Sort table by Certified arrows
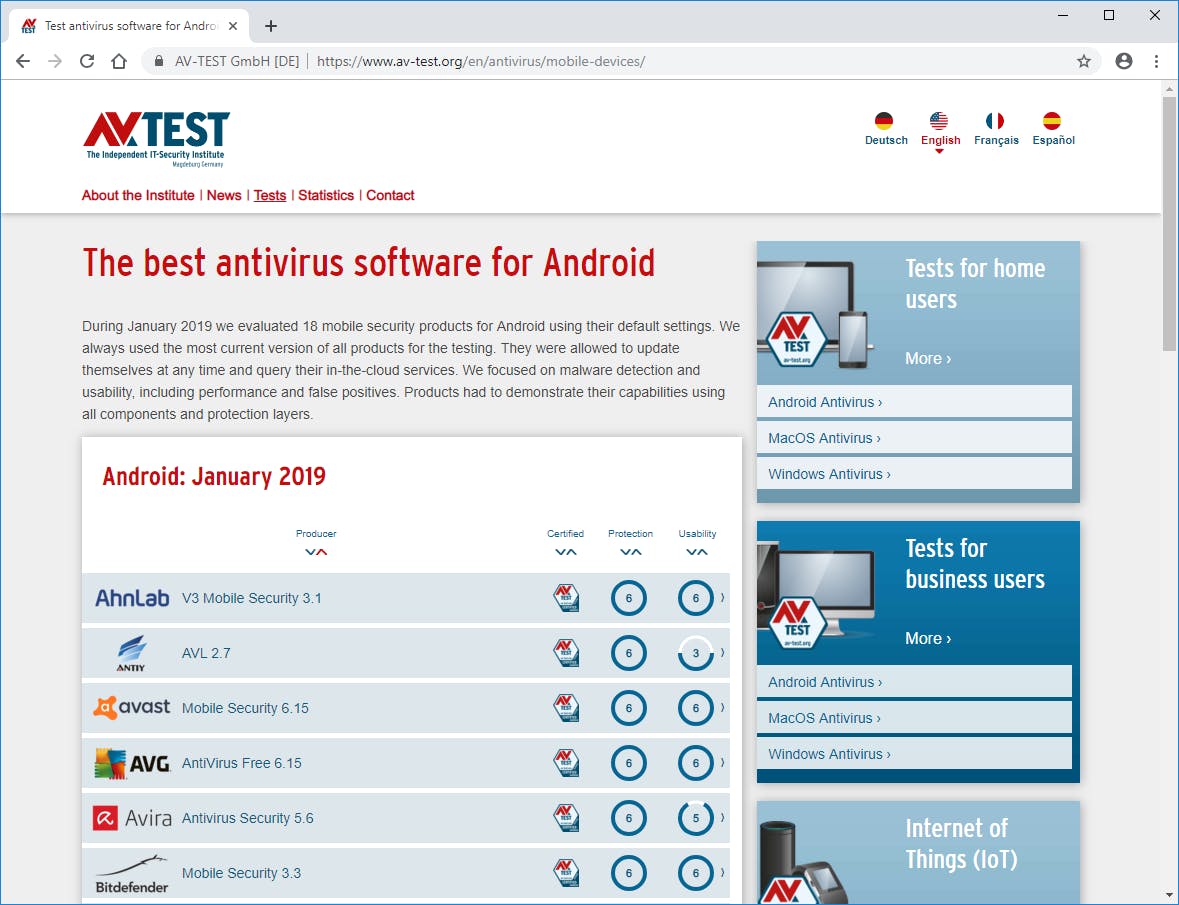Screen dimensions: 1179x905 tap(565, 552)
